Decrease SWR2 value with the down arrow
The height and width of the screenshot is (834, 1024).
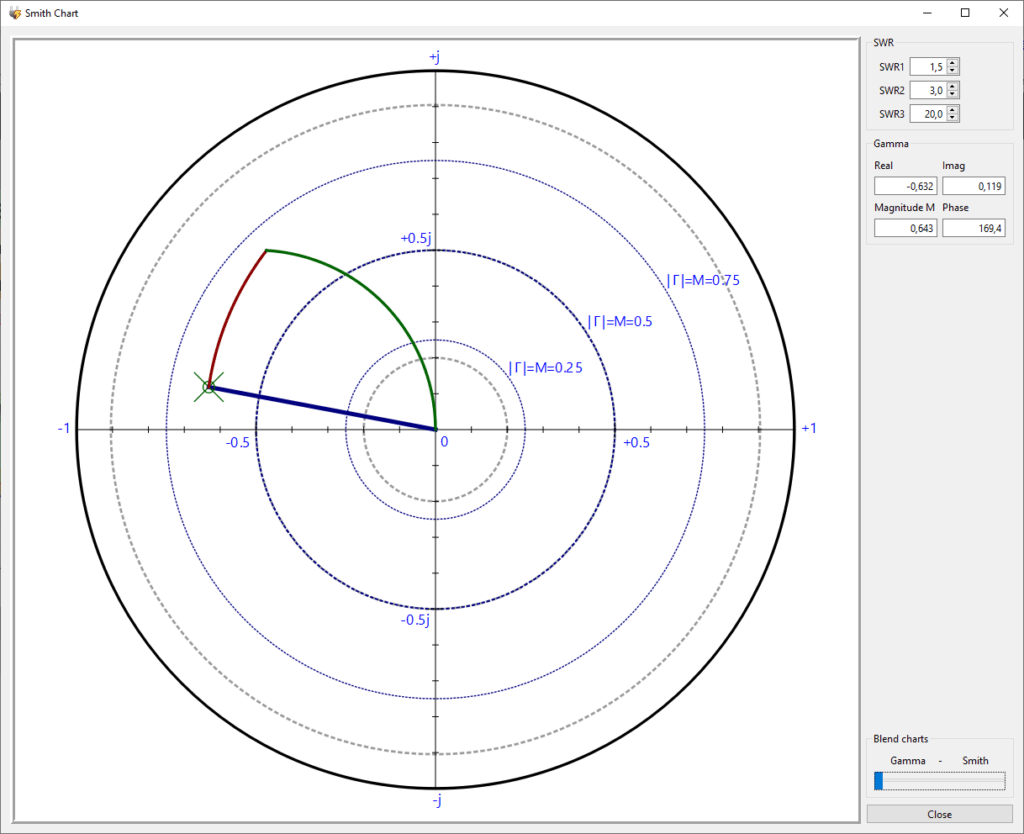coord(953,94)
